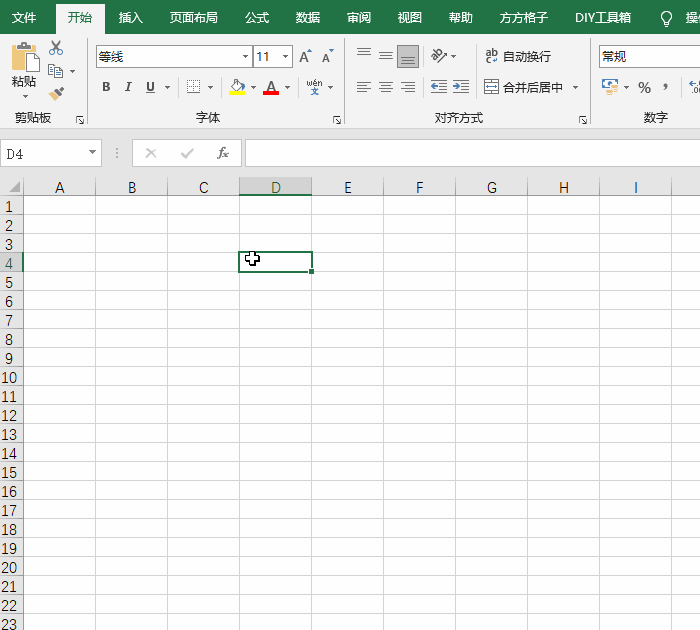Apply the borders icon

click(193, 87)
